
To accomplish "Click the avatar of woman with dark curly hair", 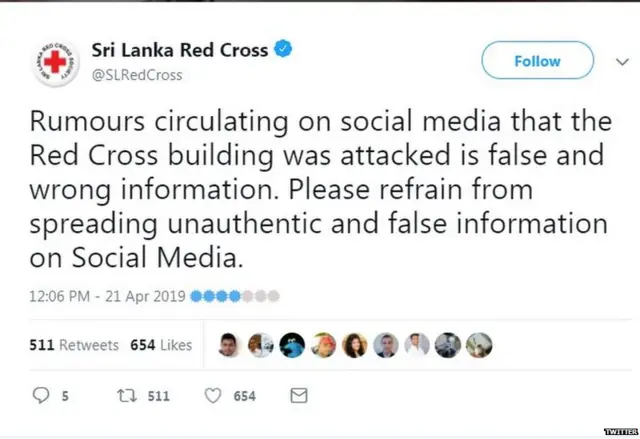I will pos(354,345).
